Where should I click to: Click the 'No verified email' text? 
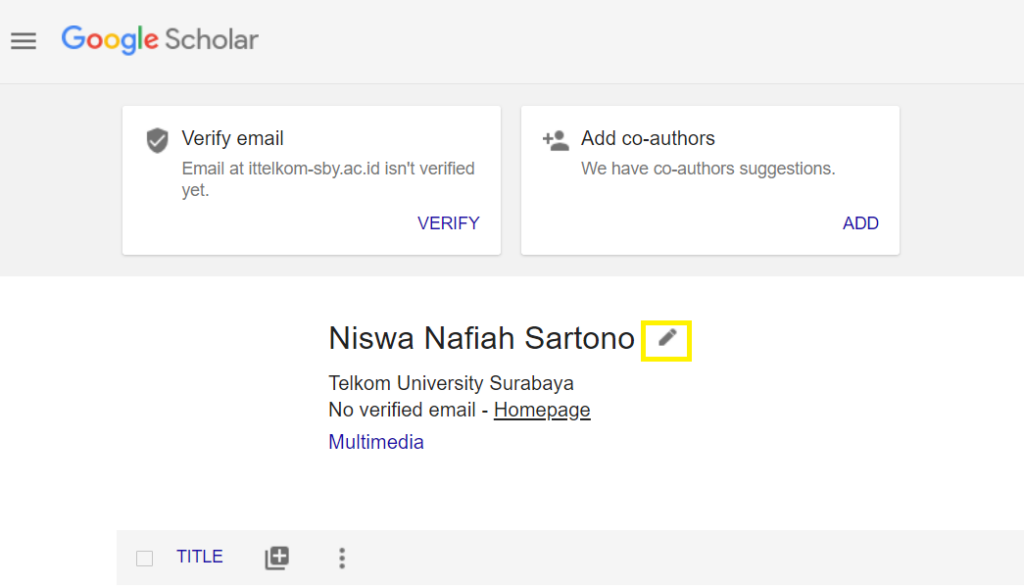pyautogui.click(x=402, y=410)
